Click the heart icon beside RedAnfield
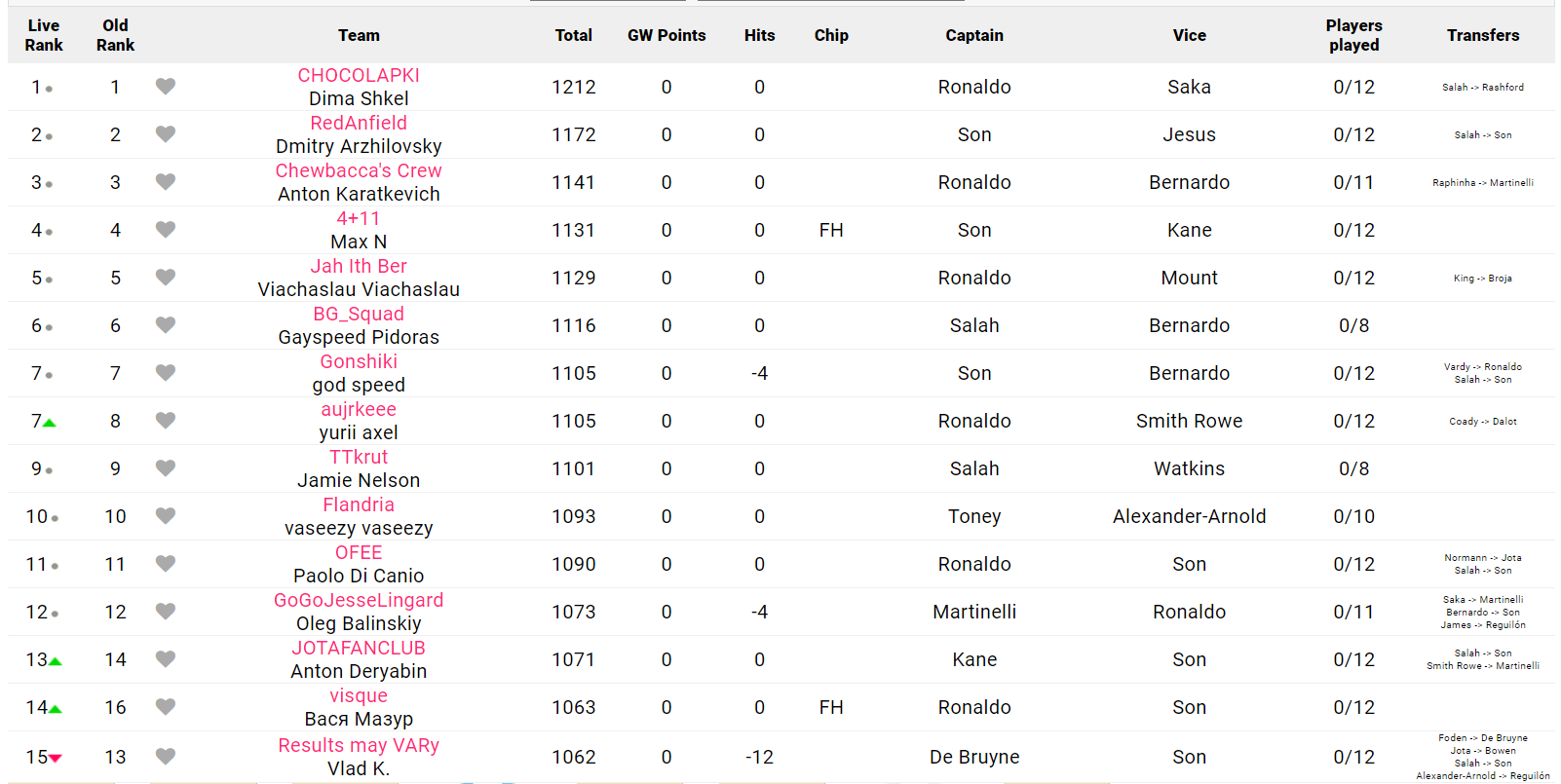Image resolution: width=1561 pixels, height=784 pixels. pyautogui.click(x=166, y=134)
